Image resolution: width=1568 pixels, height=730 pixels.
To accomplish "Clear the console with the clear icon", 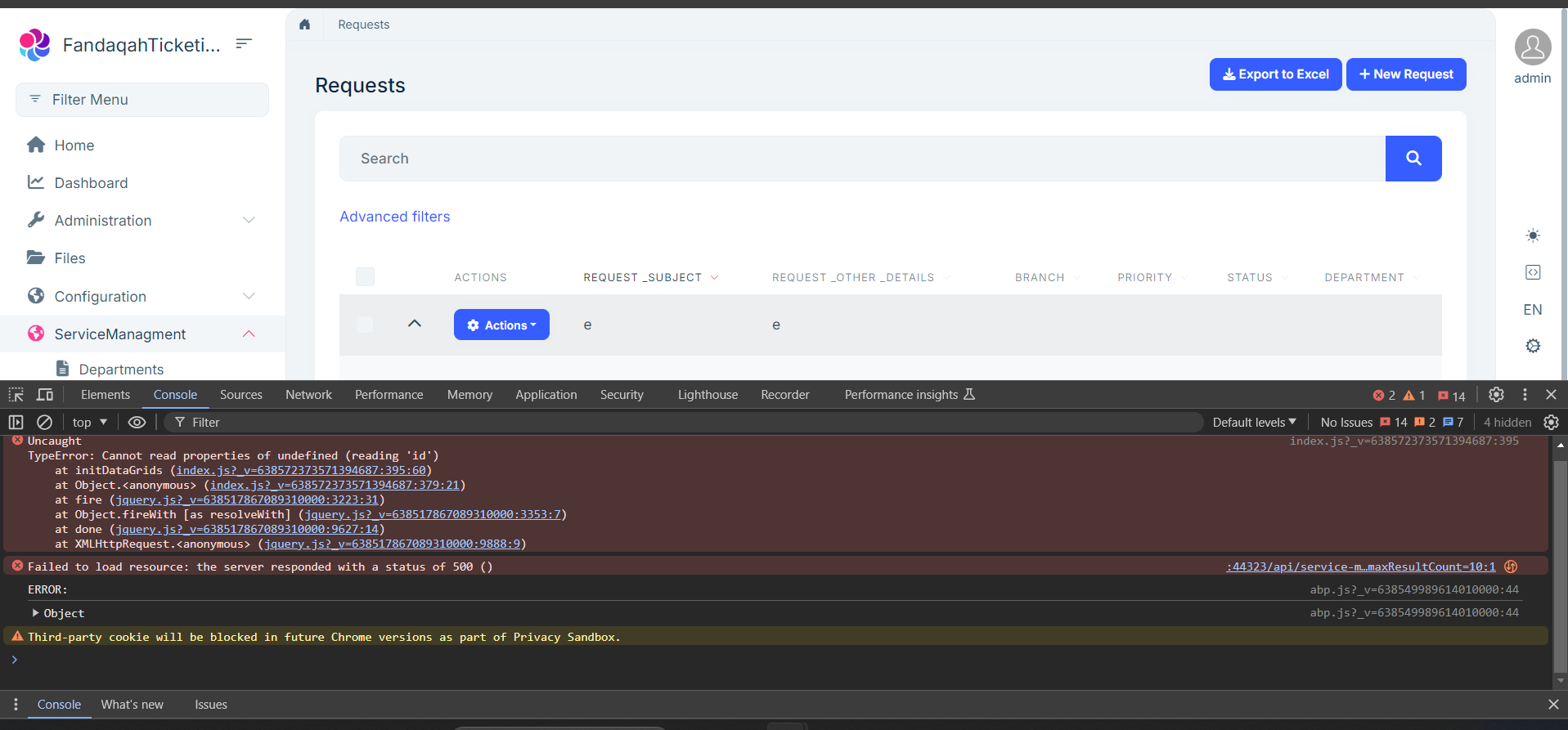I will point(45,423).
